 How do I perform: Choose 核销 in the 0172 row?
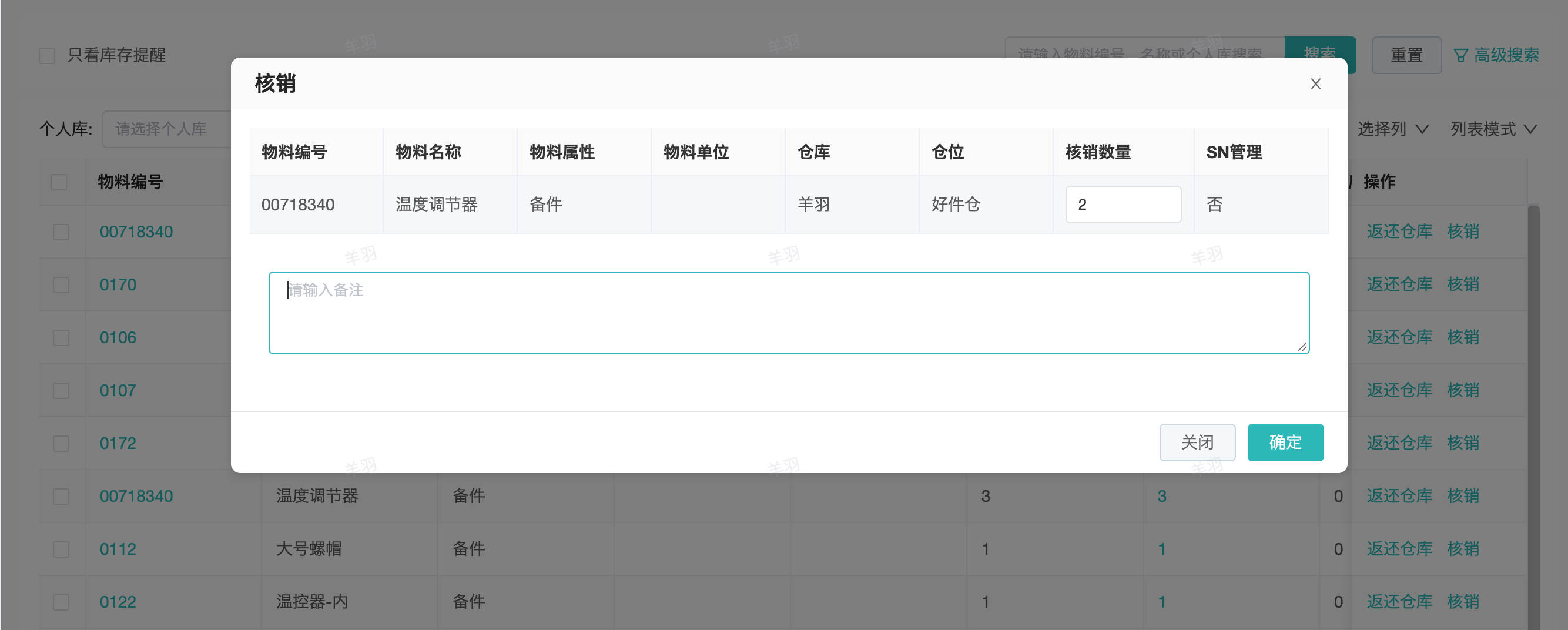(1463, 443)
